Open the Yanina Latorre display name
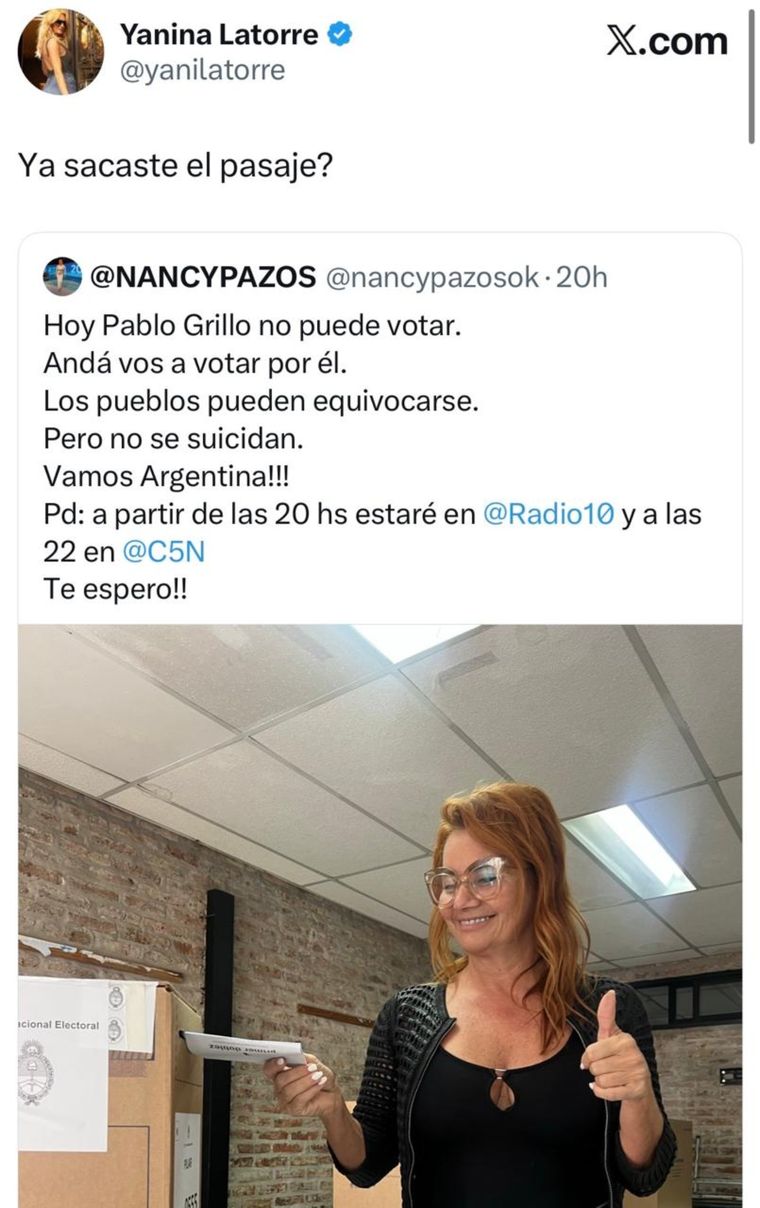 pos(219,36)
